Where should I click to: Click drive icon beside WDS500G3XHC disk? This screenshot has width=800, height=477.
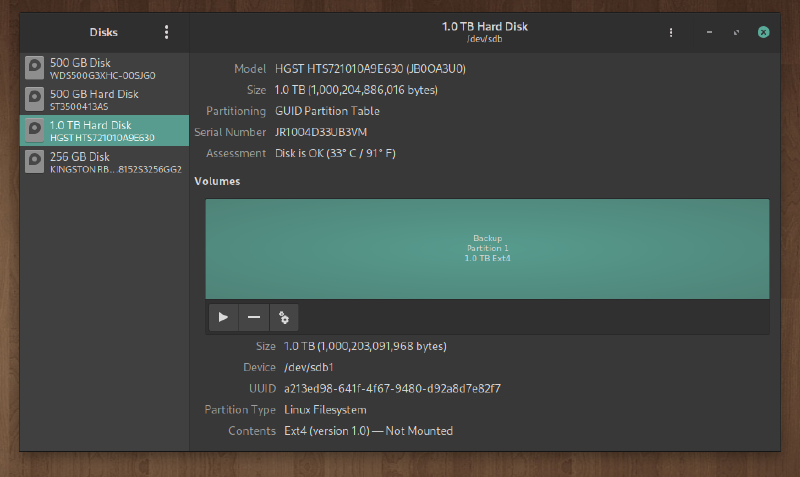pos(35,68)
